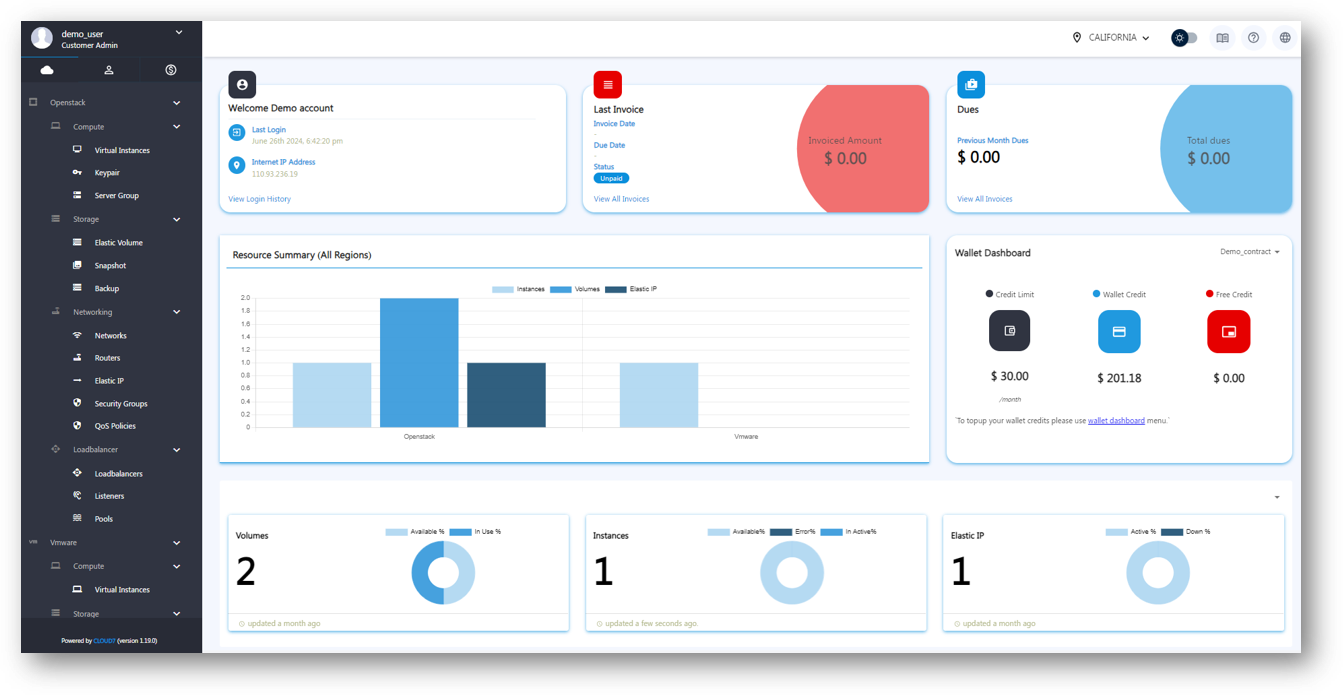The width and height of the screenshot is (1343, 695).
Task: Toggle the light/dark theme switch
Action: 1184,38
